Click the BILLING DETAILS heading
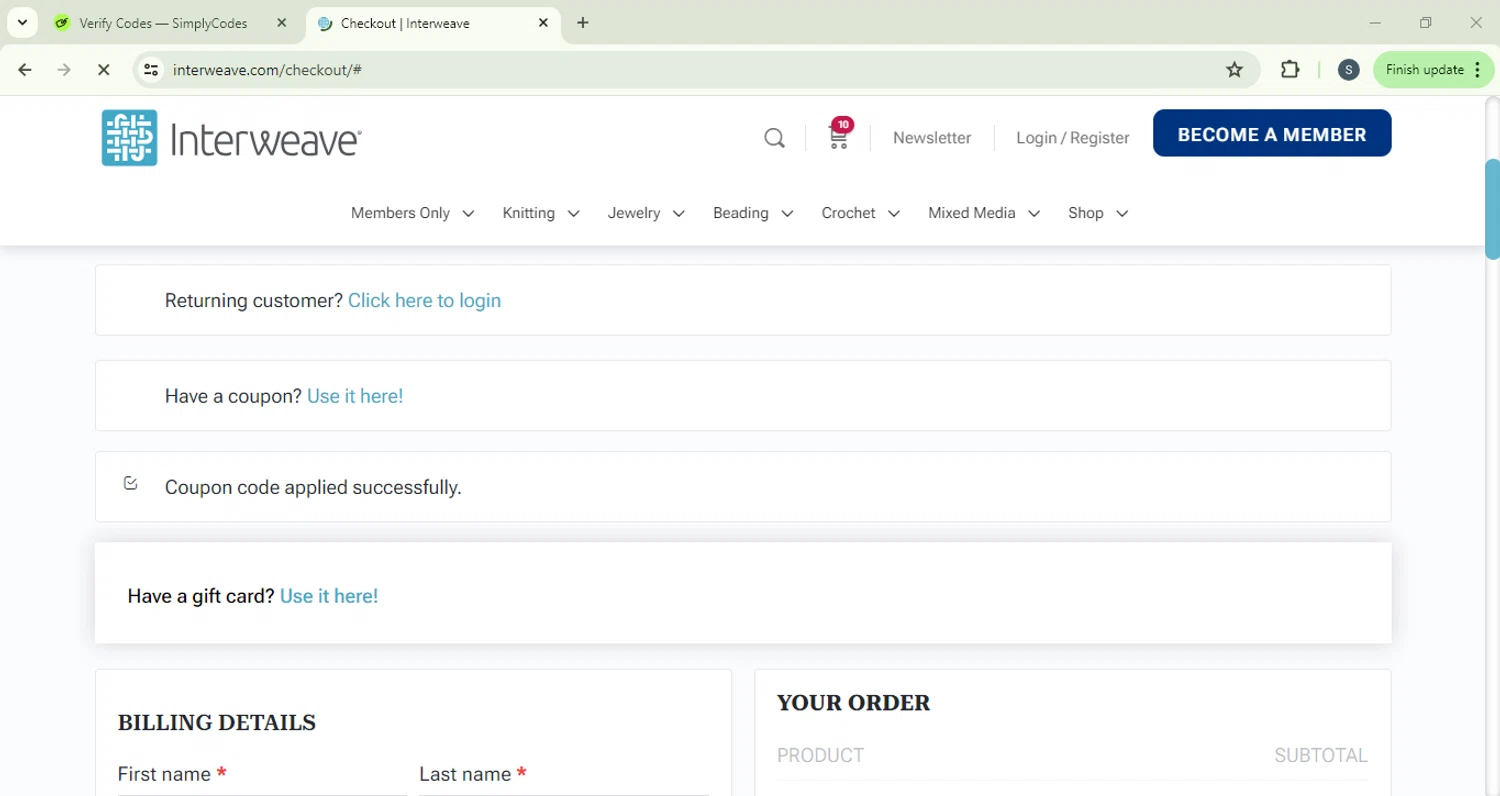1500x796 pixels. (x=217, y=723)
